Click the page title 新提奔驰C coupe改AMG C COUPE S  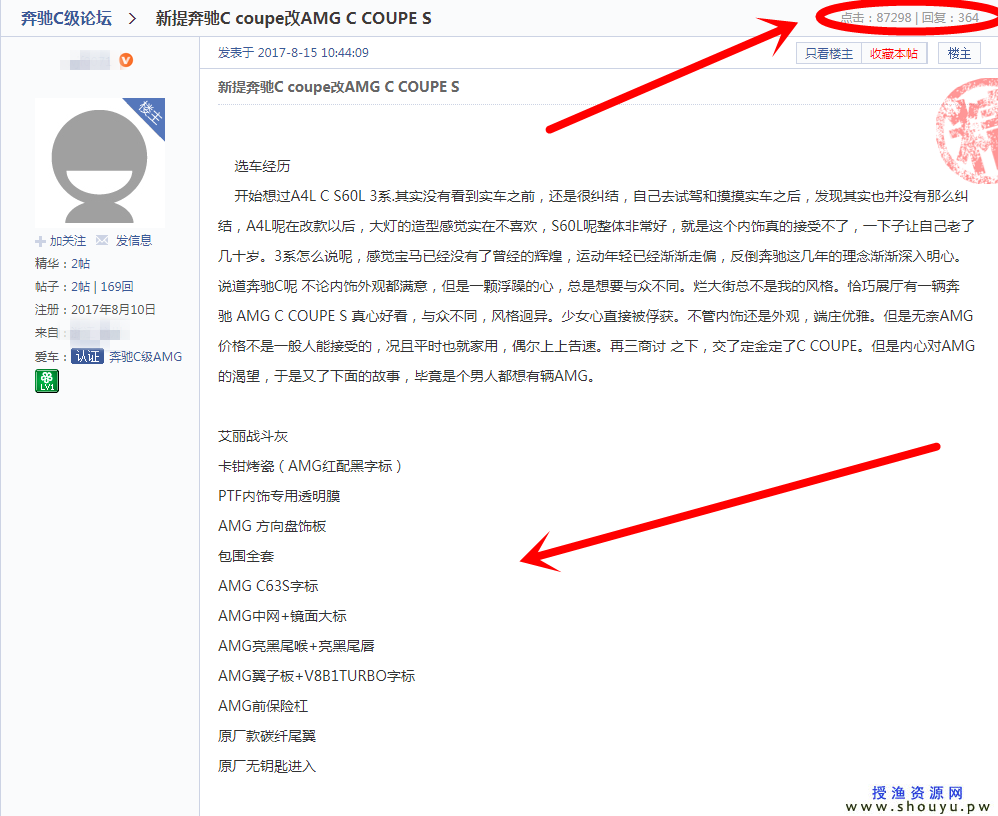(x=293, y=18)
